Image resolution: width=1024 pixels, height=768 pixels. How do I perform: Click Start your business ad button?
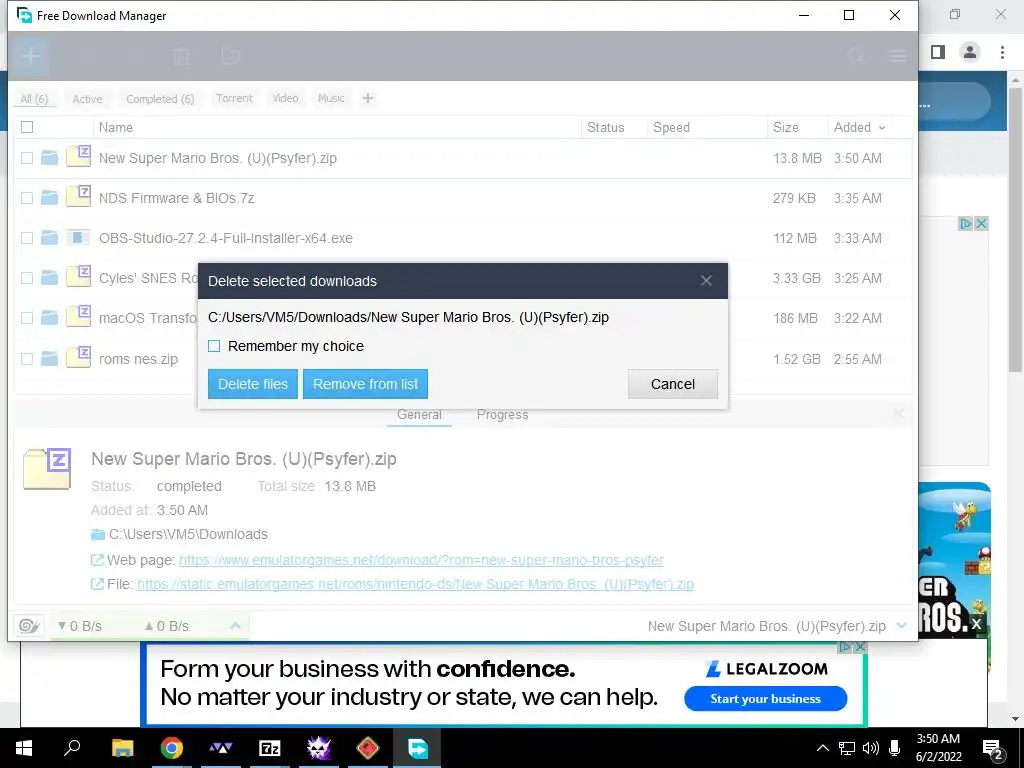point(765,699)
